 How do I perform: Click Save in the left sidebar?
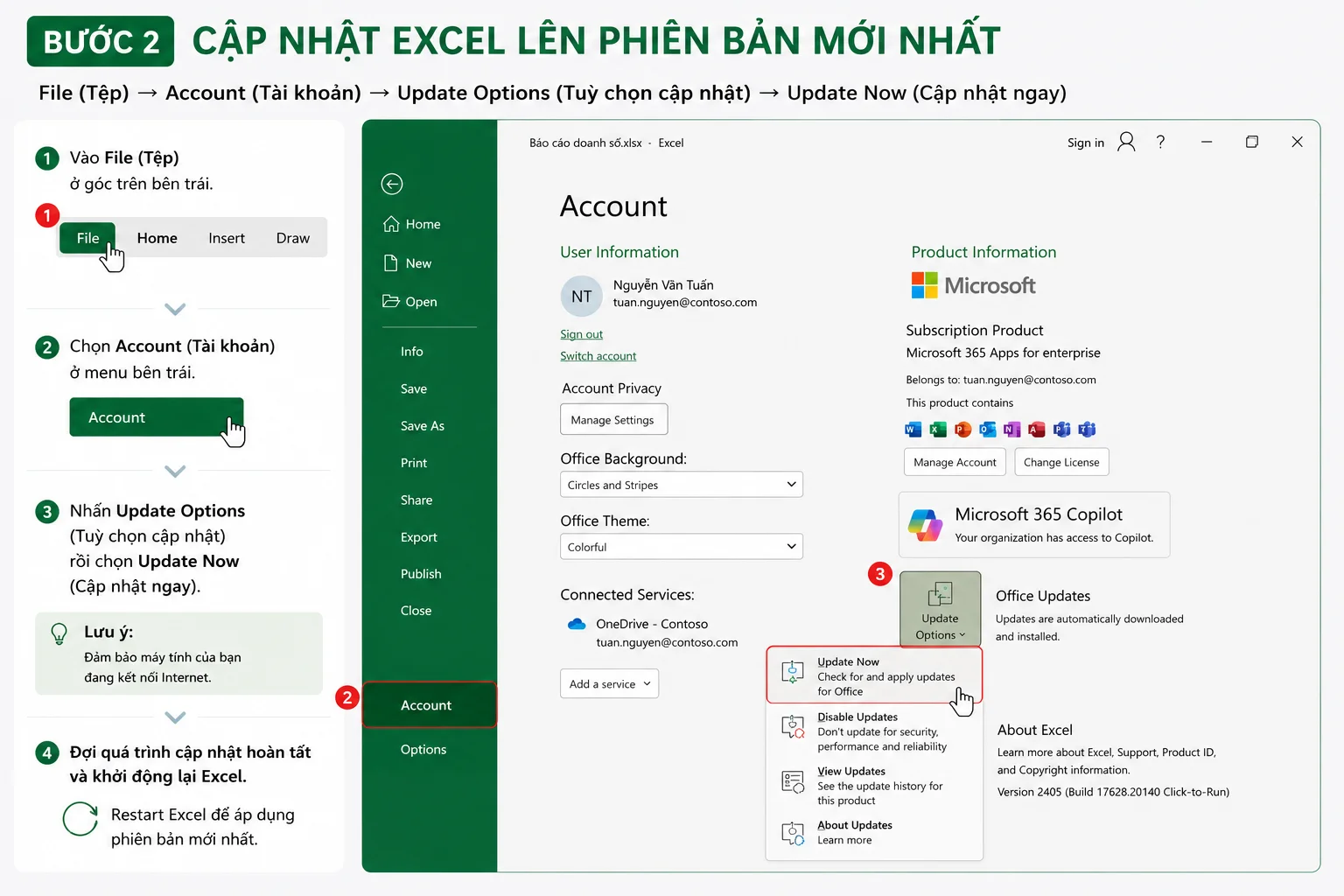[414, 389]
